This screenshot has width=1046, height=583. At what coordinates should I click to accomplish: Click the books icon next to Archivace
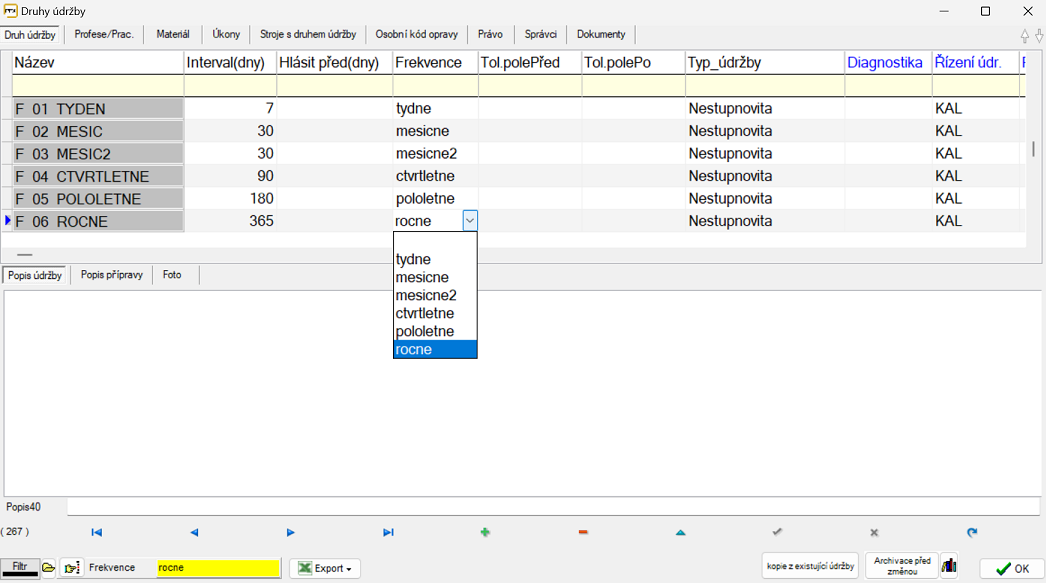coord(949,566)
